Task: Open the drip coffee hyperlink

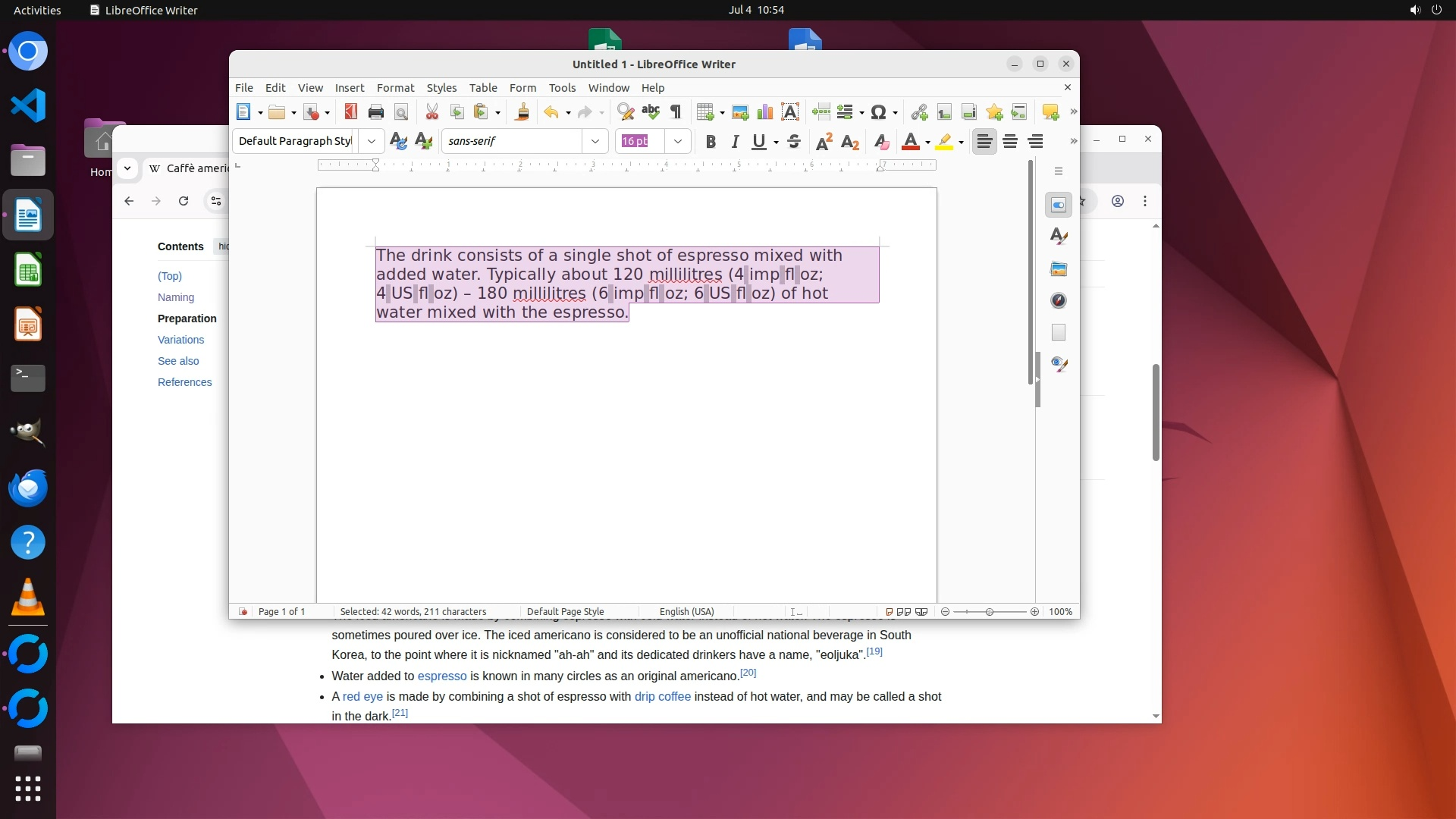Action: point(662,696)
